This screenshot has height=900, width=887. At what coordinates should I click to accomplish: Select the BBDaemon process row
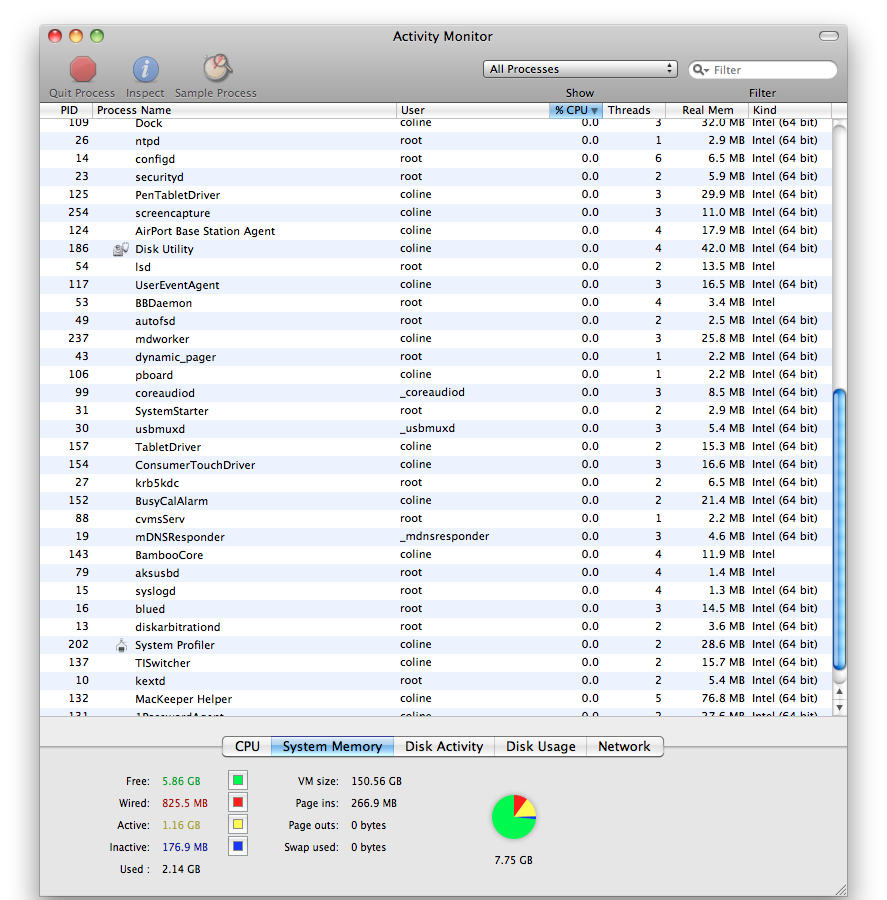click(436, 302)
